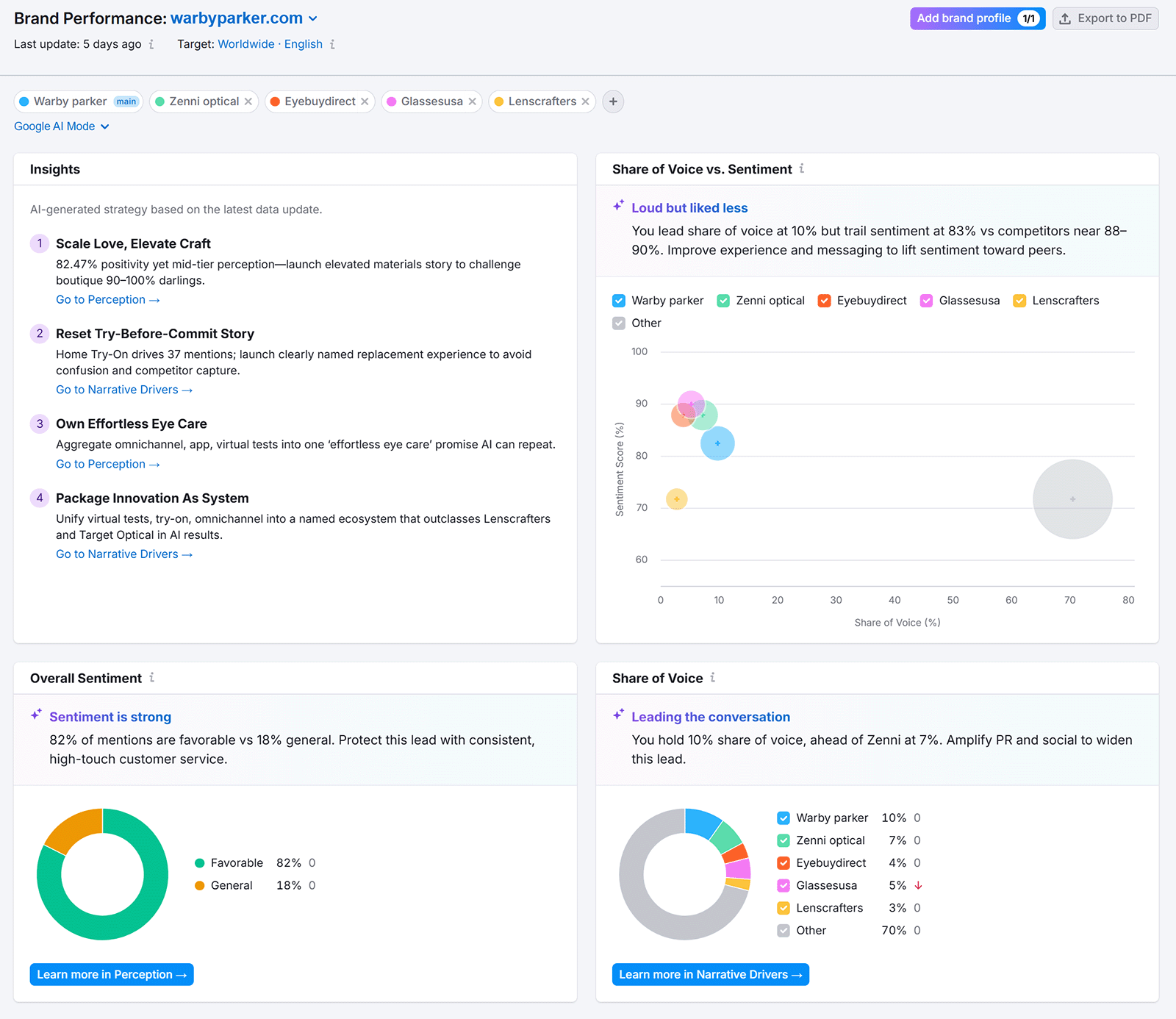Click the blue Warby parker bubble
Image resolution: width=1176 pixels, height=1019 pixels.
coord(718,443)
